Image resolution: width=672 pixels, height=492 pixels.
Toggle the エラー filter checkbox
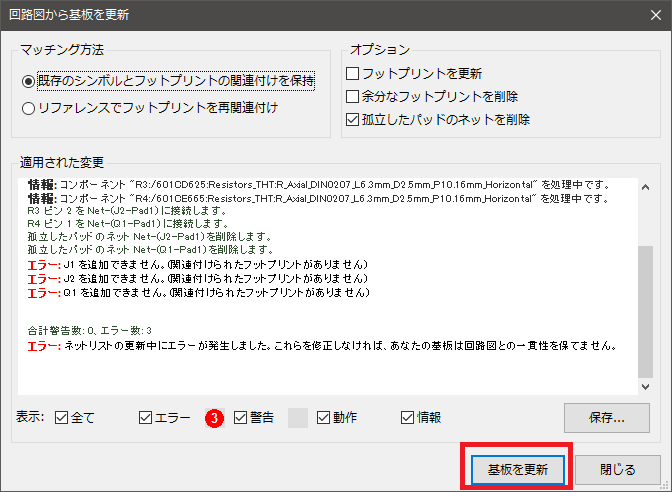coord(146,418)
